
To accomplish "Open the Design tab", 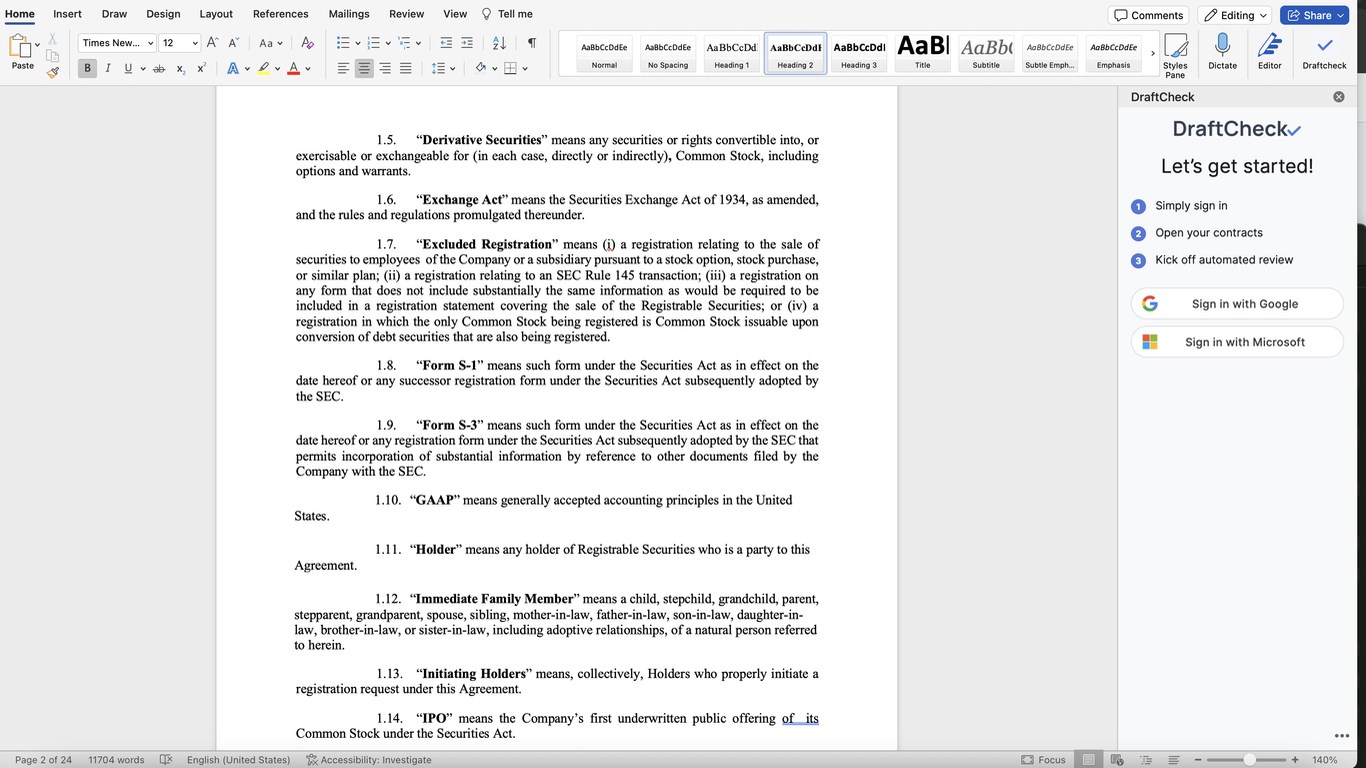I will (163, 14).
